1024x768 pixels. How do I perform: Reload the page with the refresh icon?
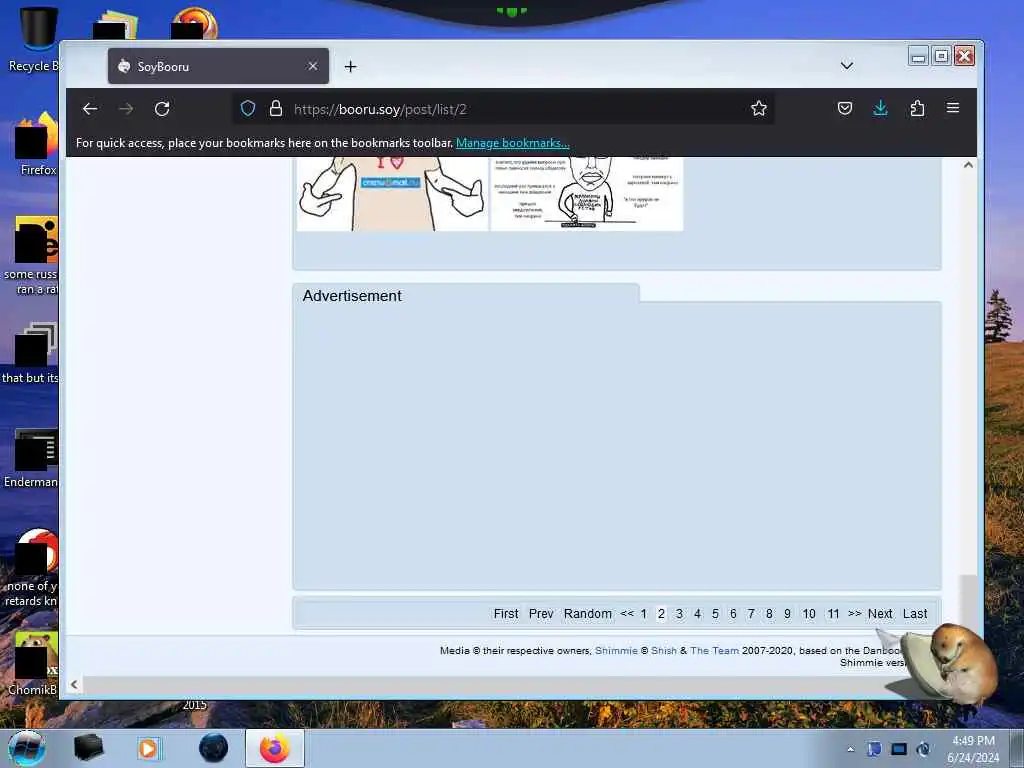162,108
